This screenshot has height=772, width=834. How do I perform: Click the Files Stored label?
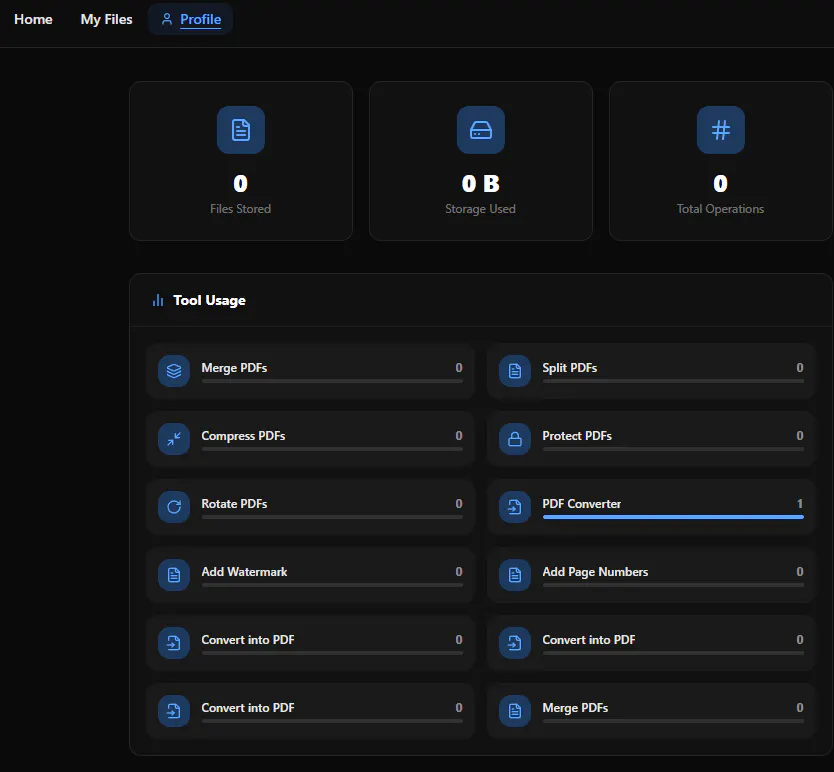240,209
